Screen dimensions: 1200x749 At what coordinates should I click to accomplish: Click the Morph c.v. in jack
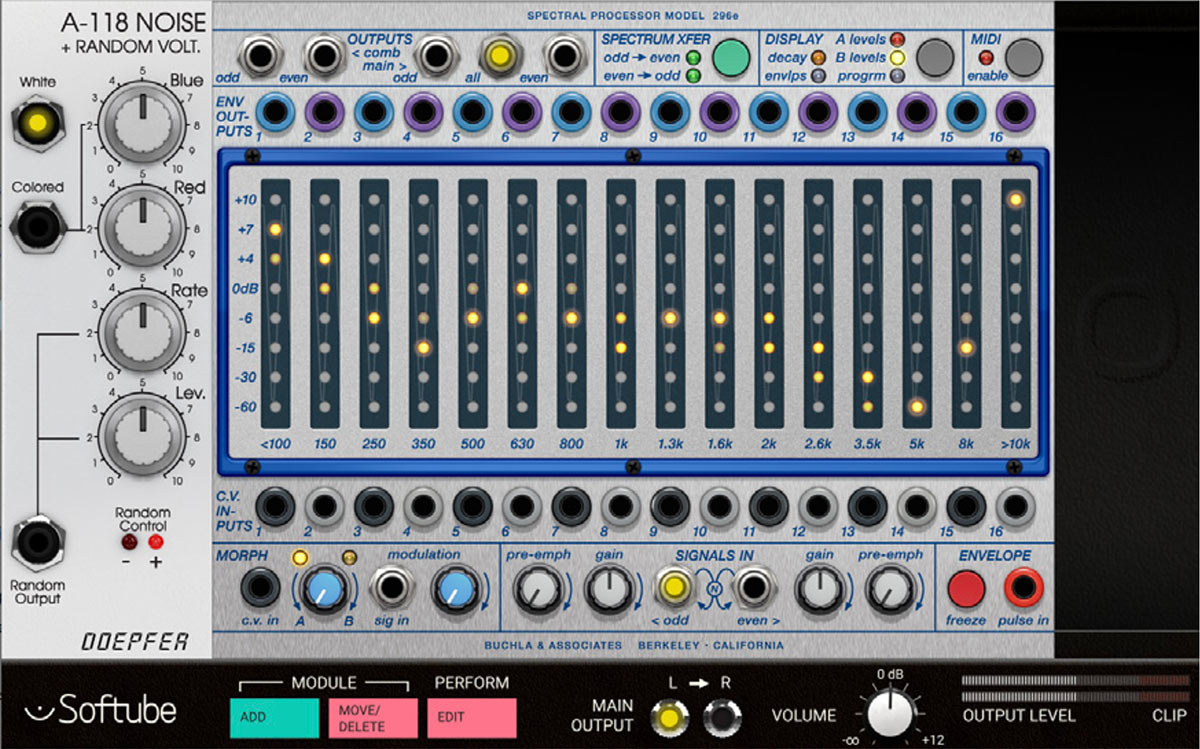pos(262,589)
